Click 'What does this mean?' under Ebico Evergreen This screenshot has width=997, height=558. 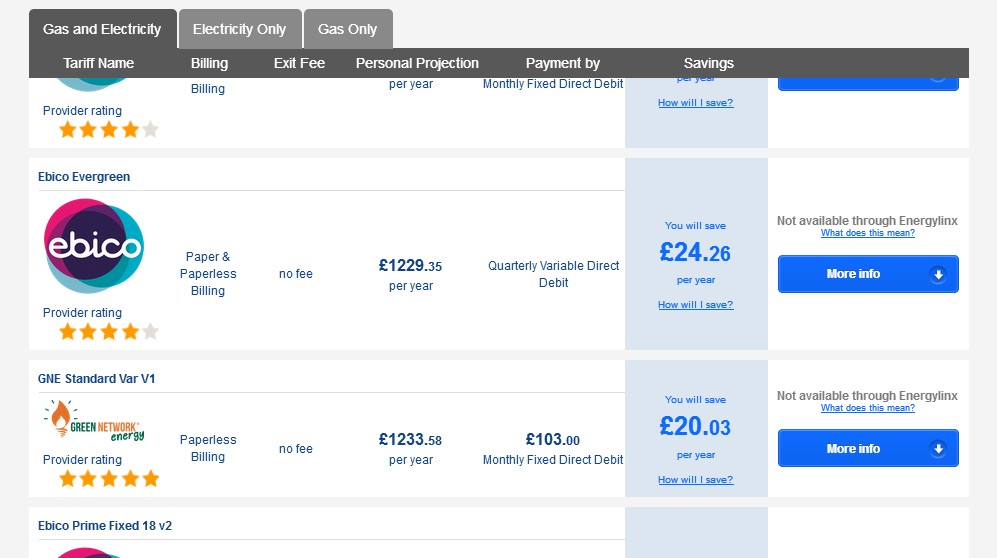(867, 233)
